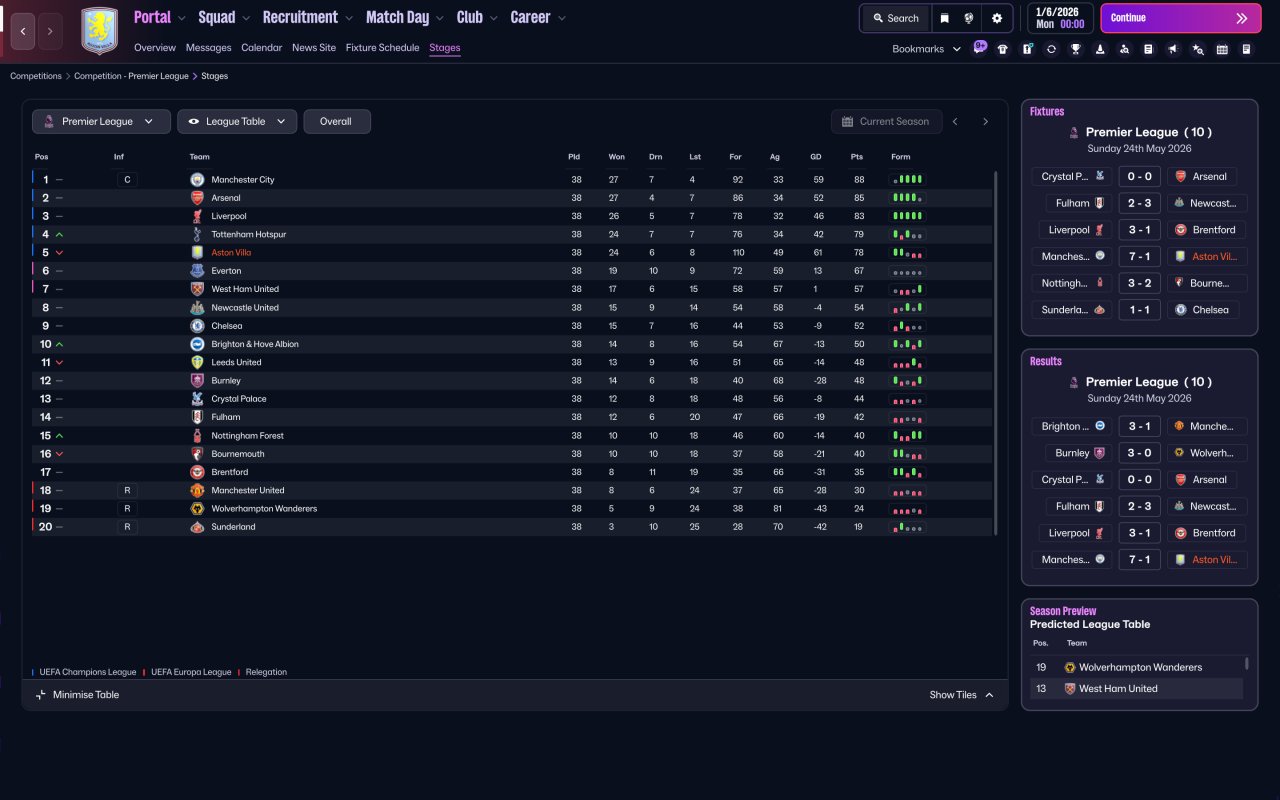Open the shirt shortcut icon

(1003, 49)
